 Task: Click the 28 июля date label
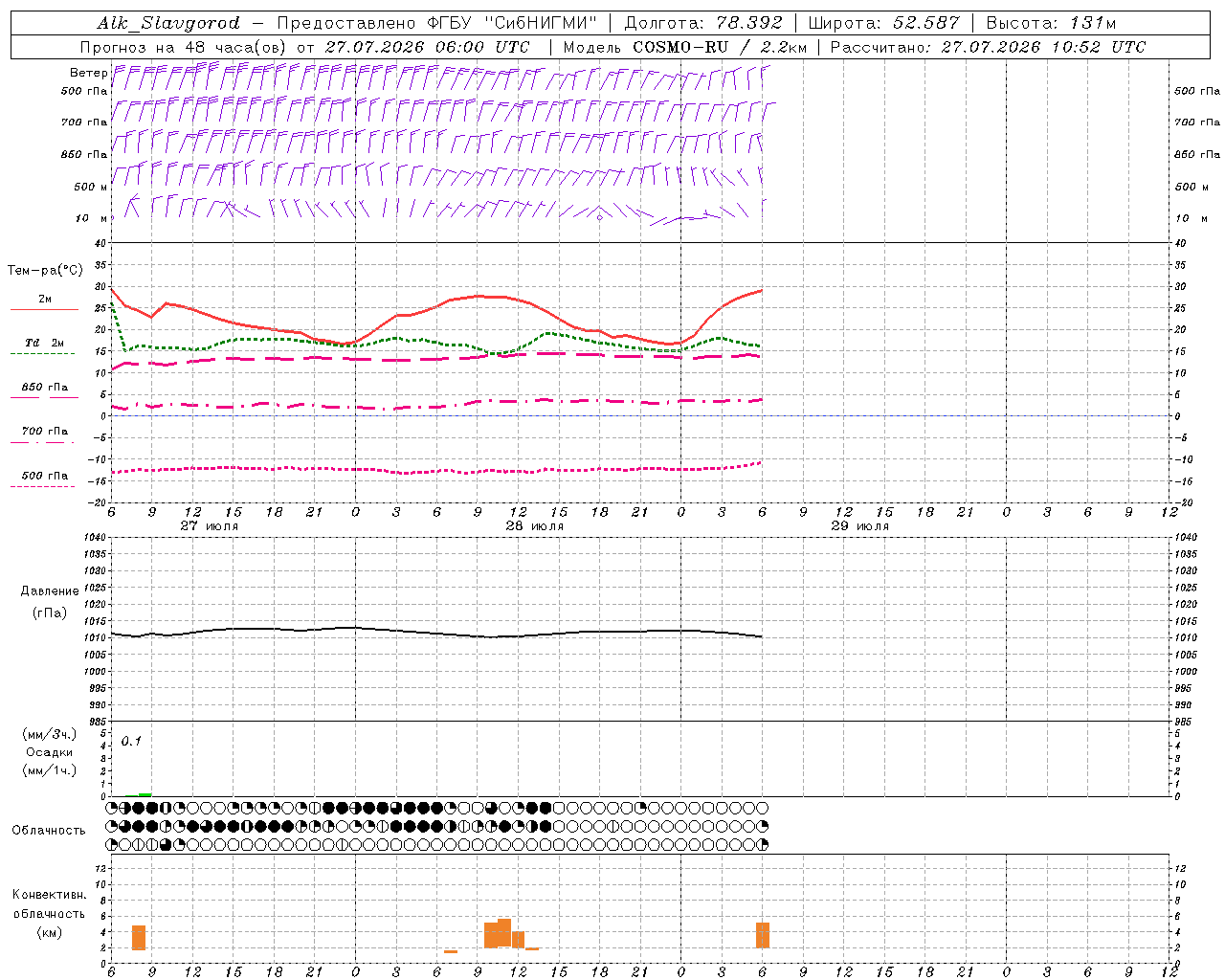tap(535, 526)
